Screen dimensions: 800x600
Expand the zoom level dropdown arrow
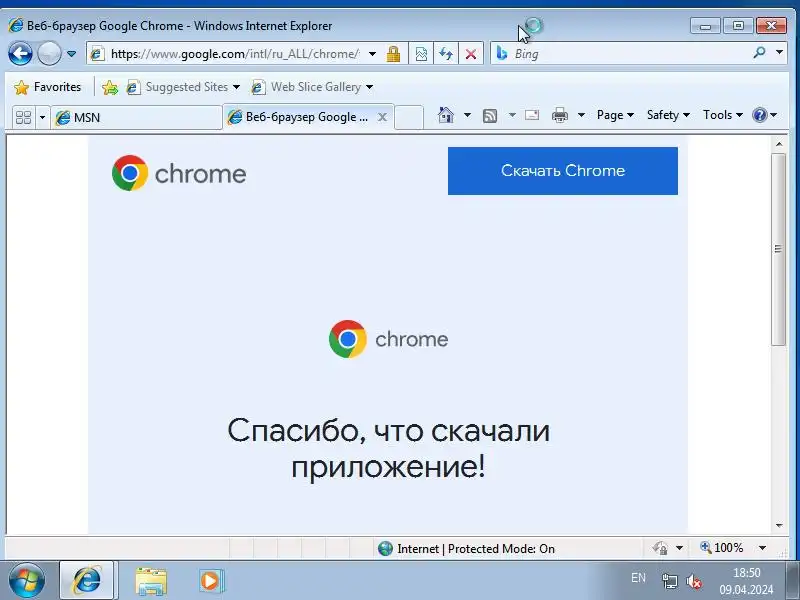pos(762,548)
